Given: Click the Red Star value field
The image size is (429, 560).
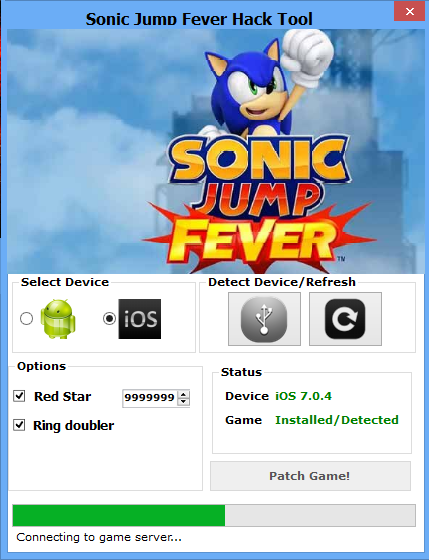Looking at the screenshot, I should [150, 398].
